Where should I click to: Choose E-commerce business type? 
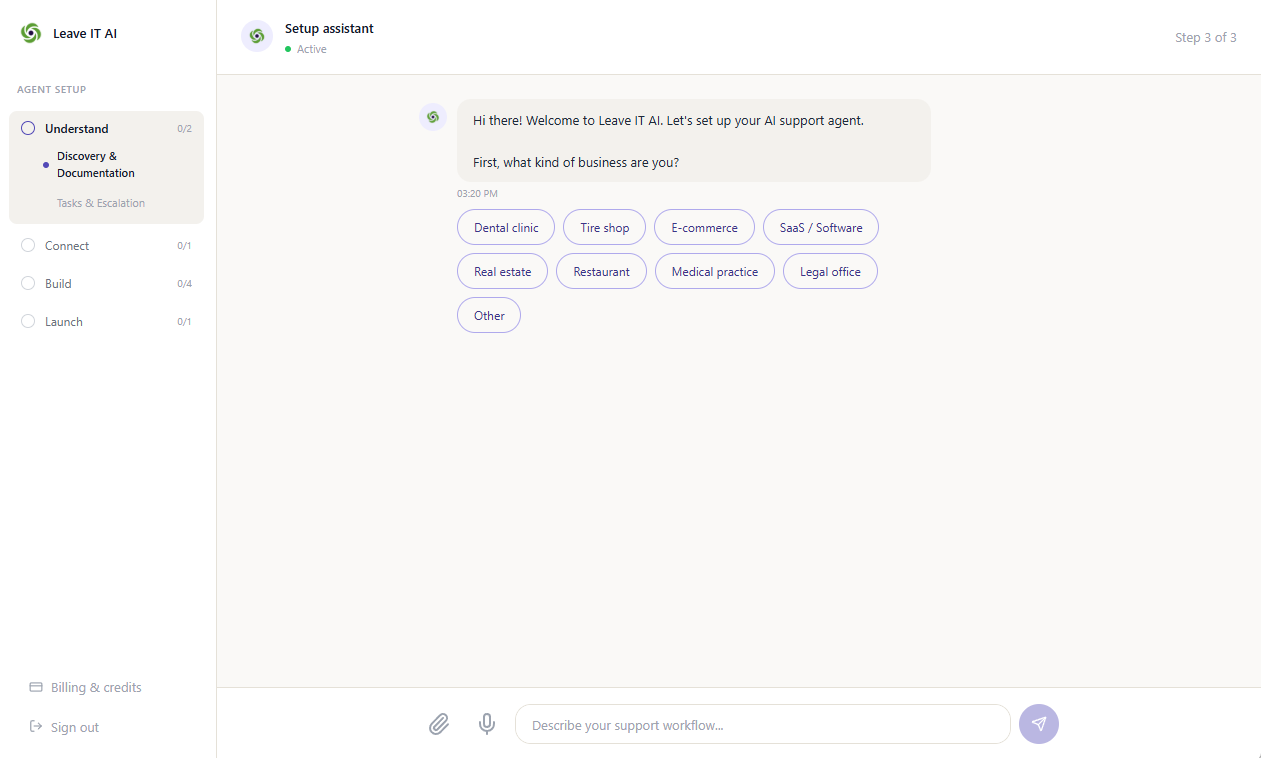click(x=704, y=227)
